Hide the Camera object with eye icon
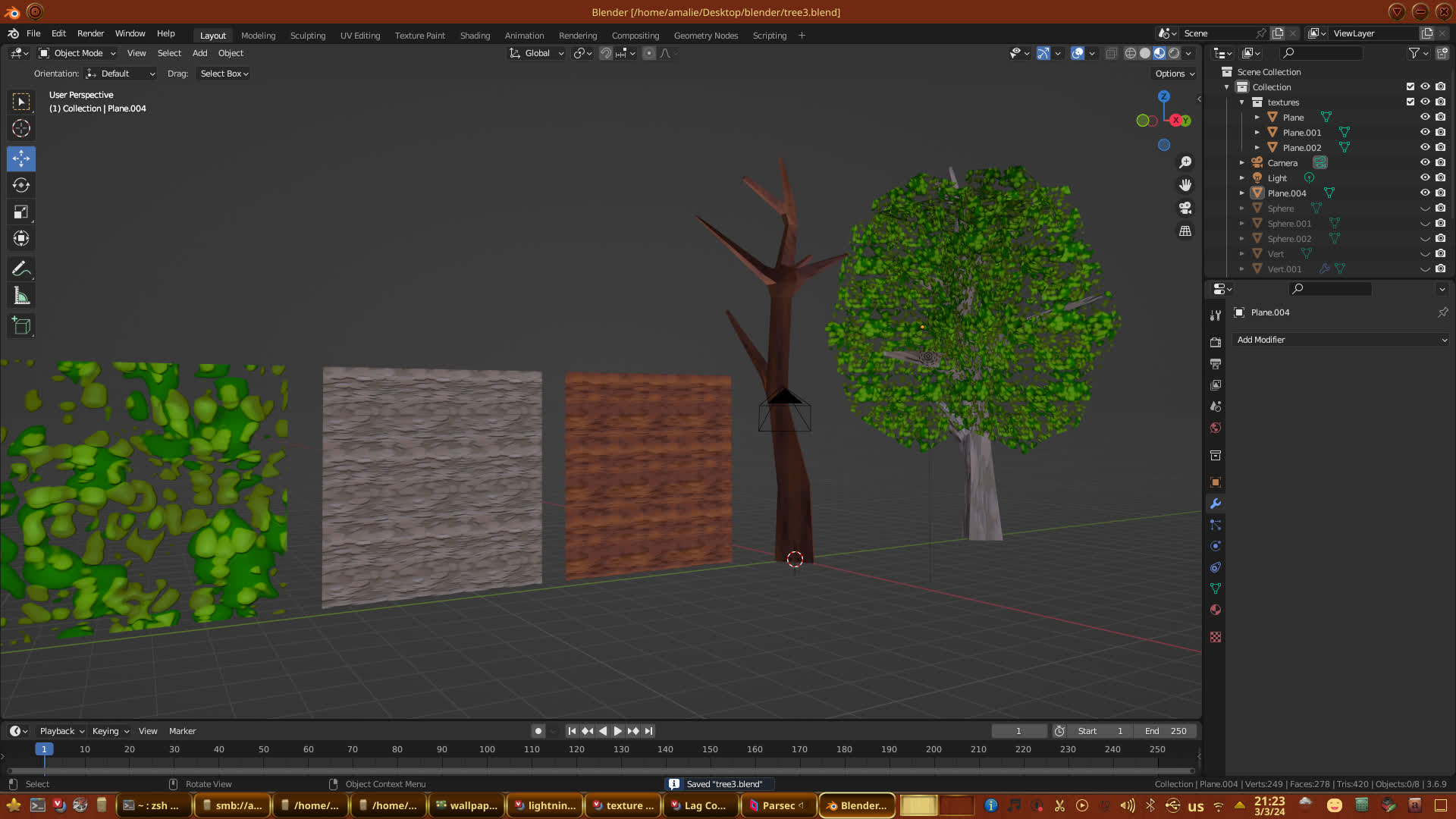 (1425, 162)
